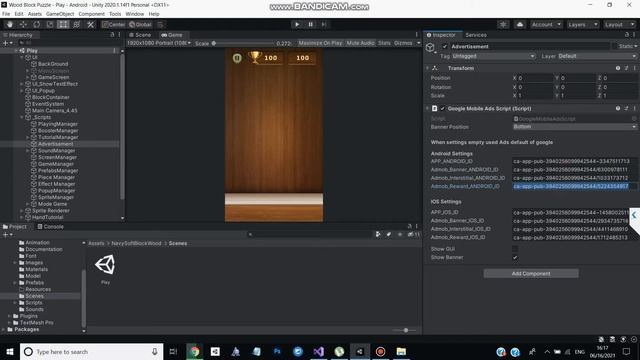
Task: Select PlayingManager in Hierarchy
Action: click(x=58, y=124)
